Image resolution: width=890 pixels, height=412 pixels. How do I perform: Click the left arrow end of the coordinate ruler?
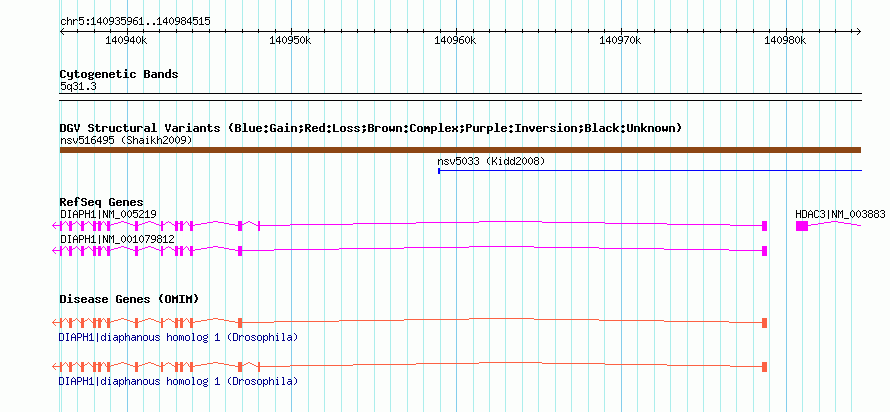(62, 31)
